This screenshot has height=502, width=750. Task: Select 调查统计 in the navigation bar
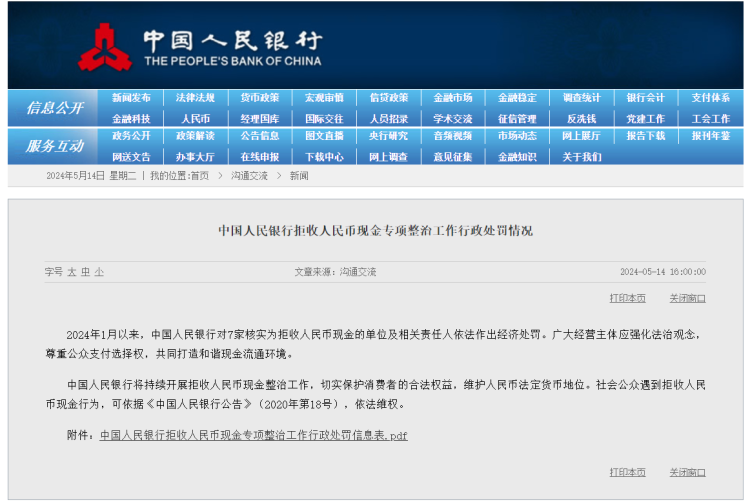(581, 98)
